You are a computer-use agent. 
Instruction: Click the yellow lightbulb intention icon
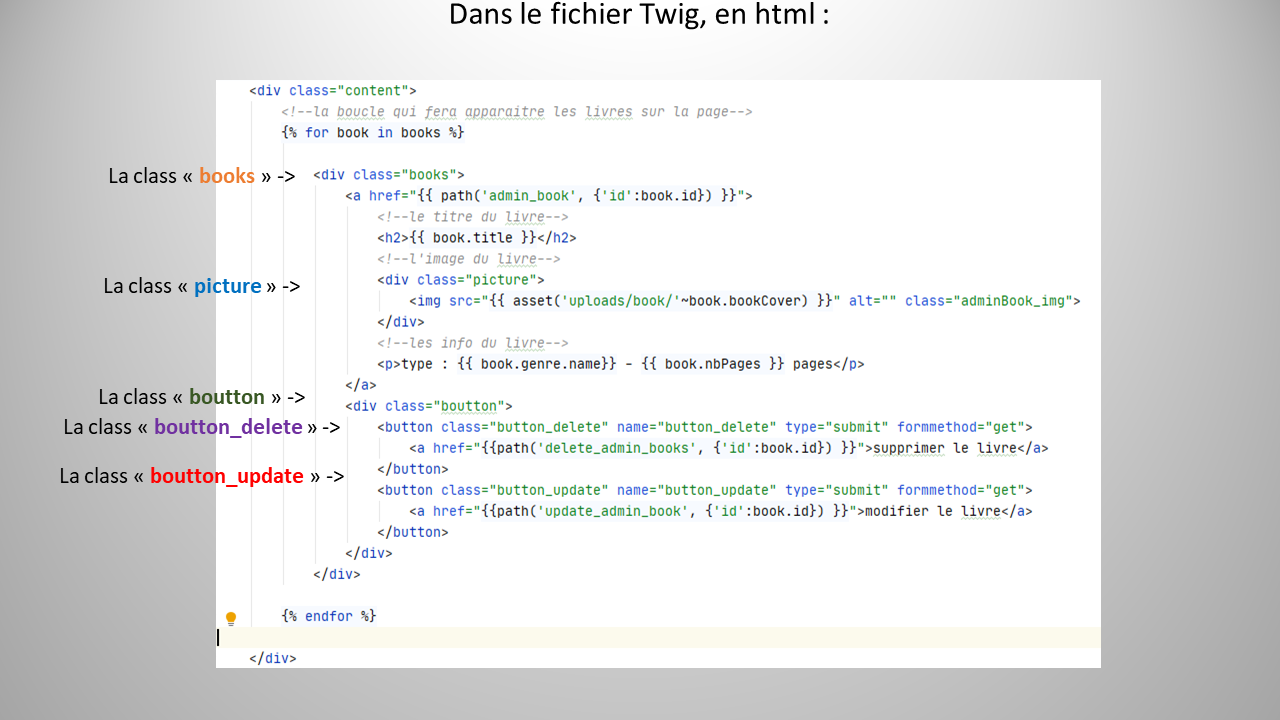pyautogui.click(x=231, y=618)
